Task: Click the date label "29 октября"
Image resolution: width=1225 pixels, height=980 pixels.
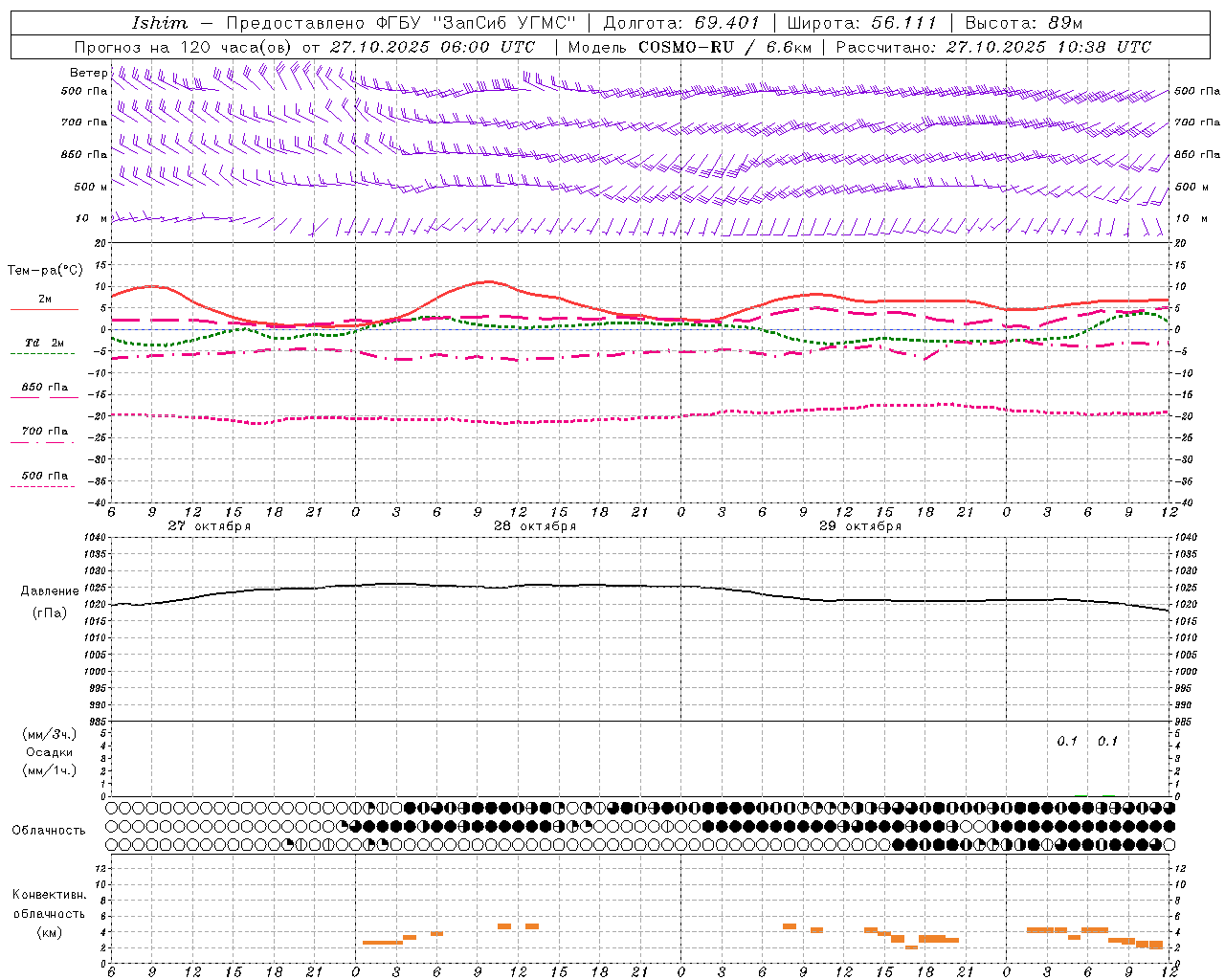Action: (860, 526)
